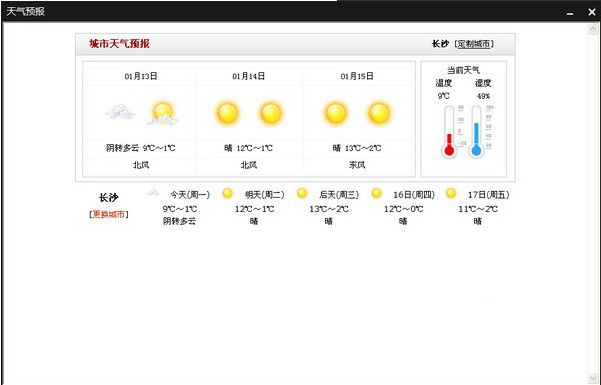Click the 今天(周一) day label

[x=190, y=195]
